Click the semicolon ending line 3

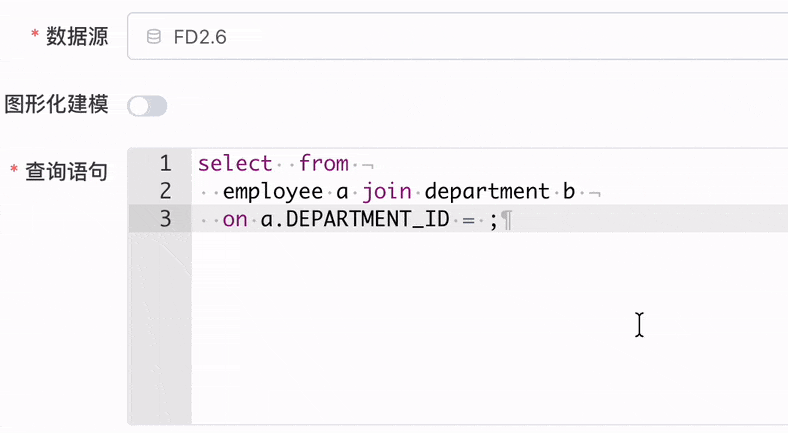(x=494, y=221)
